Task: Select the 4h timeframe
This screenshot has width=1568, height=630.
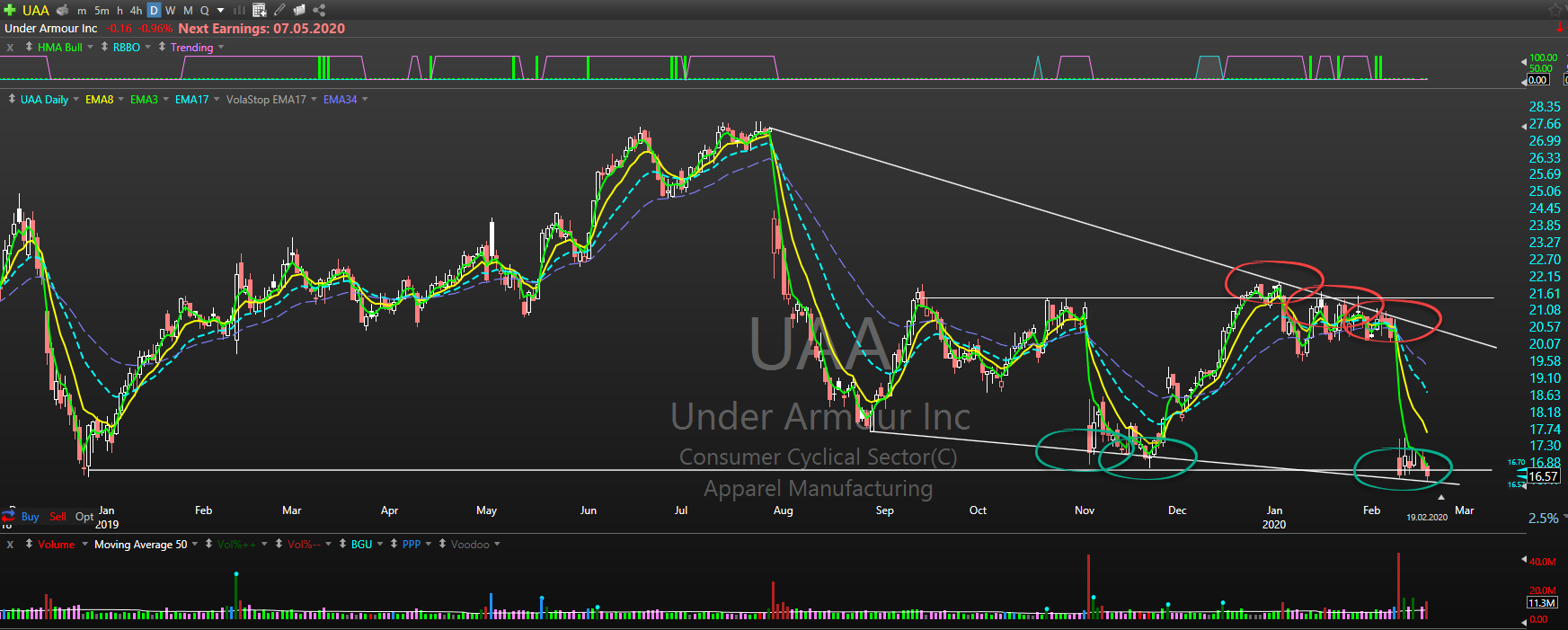Action: pos(136,10)
